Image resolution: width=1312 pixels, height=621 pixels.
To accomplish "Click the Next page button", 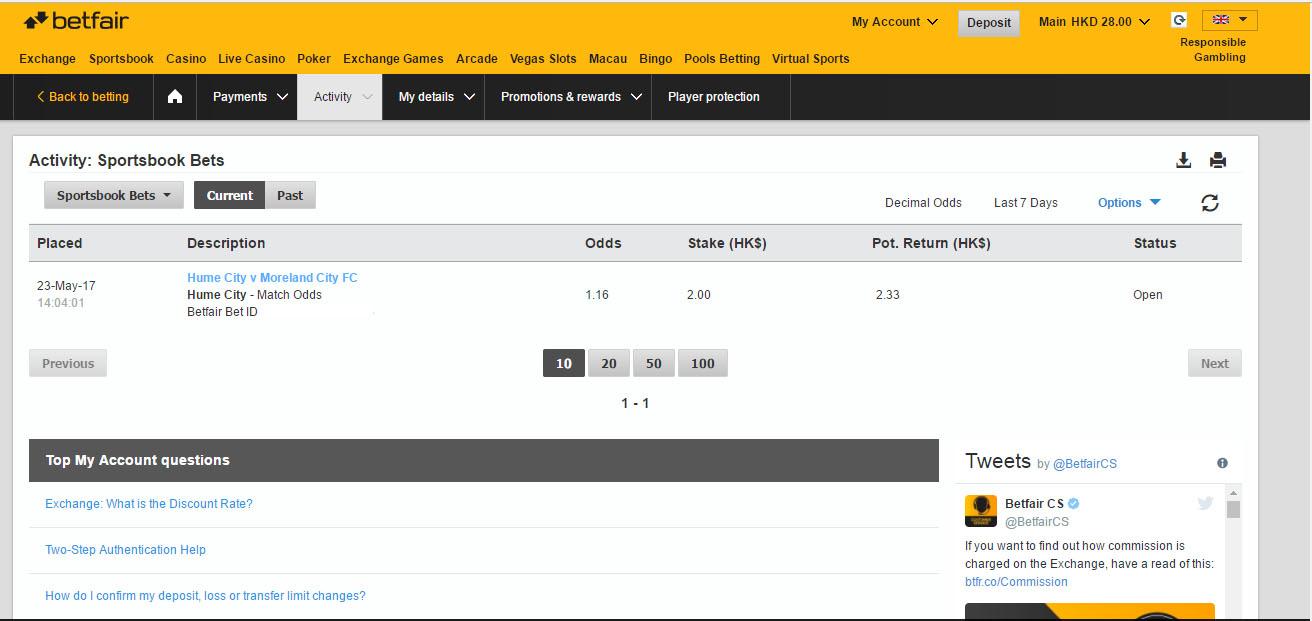I will pyautogui.click(x=1215, y=363).
